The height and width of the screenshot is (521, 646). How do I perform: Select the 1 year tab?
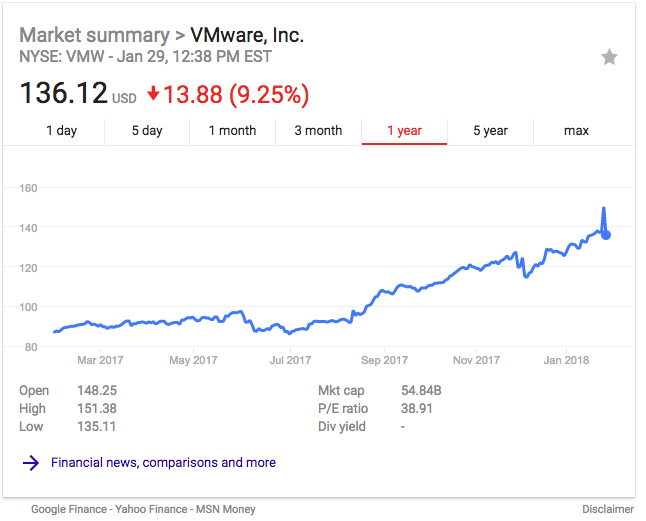pyautogui.click(x=404, y=131)
